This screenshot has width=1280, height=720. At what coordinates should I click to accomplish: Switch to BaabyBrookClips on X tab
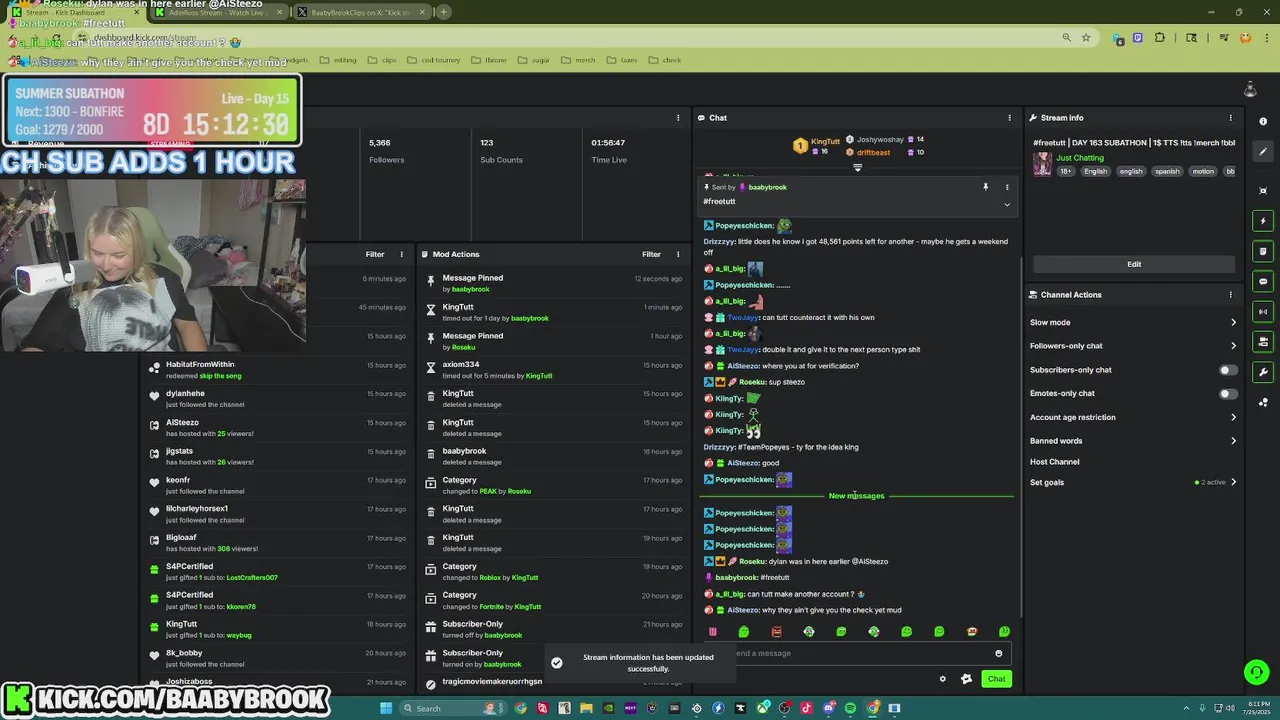[361, 12]
